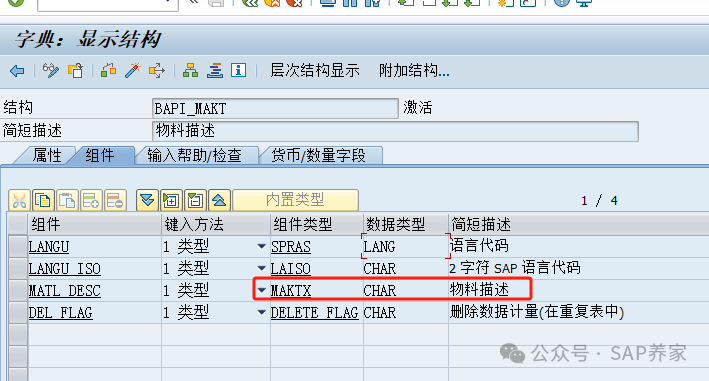Open typing method dropdown for LANGU row

click(261, 246)
